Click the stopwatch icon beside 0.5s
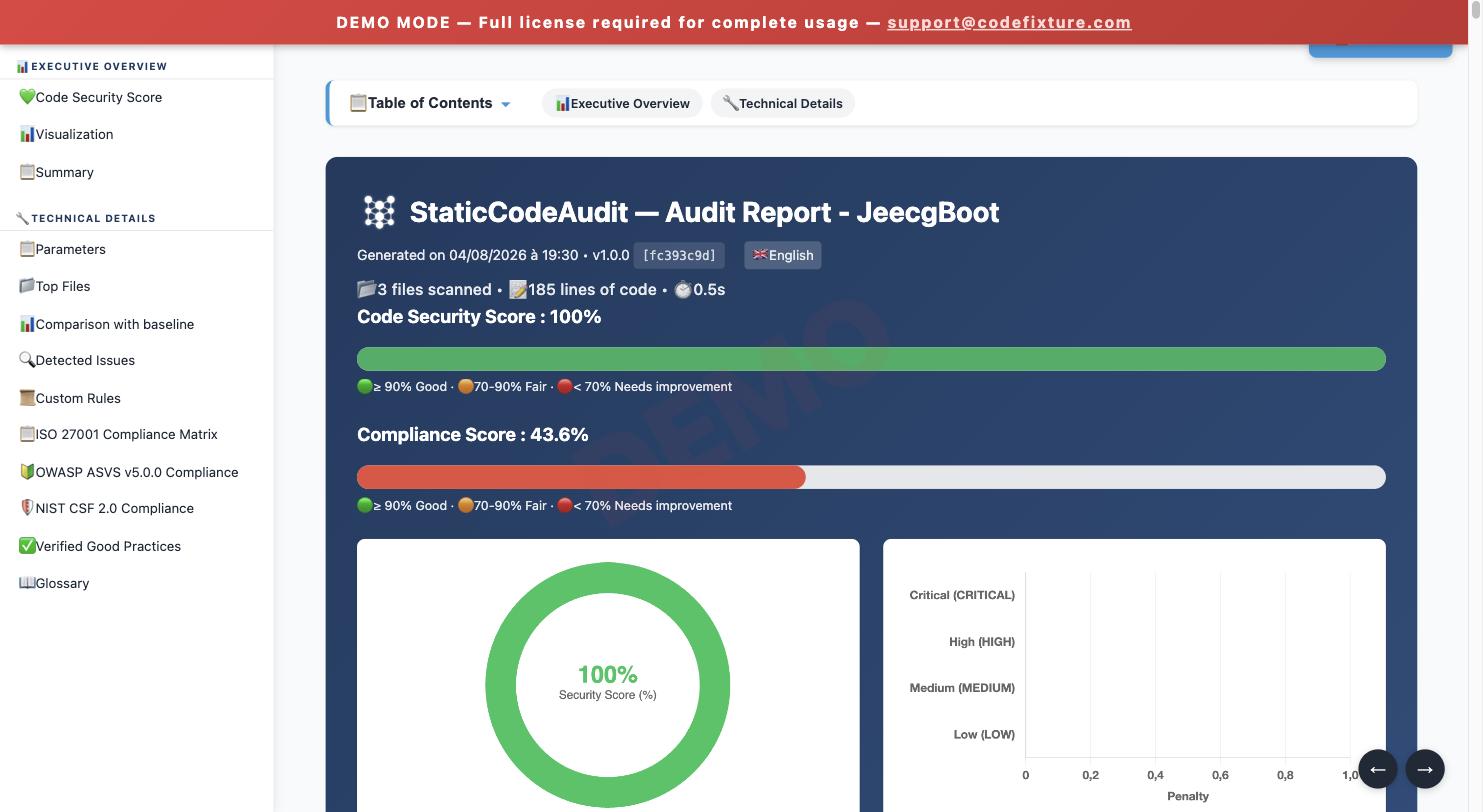The width and height of the screenshot is (1483, 812). (683, 289)
